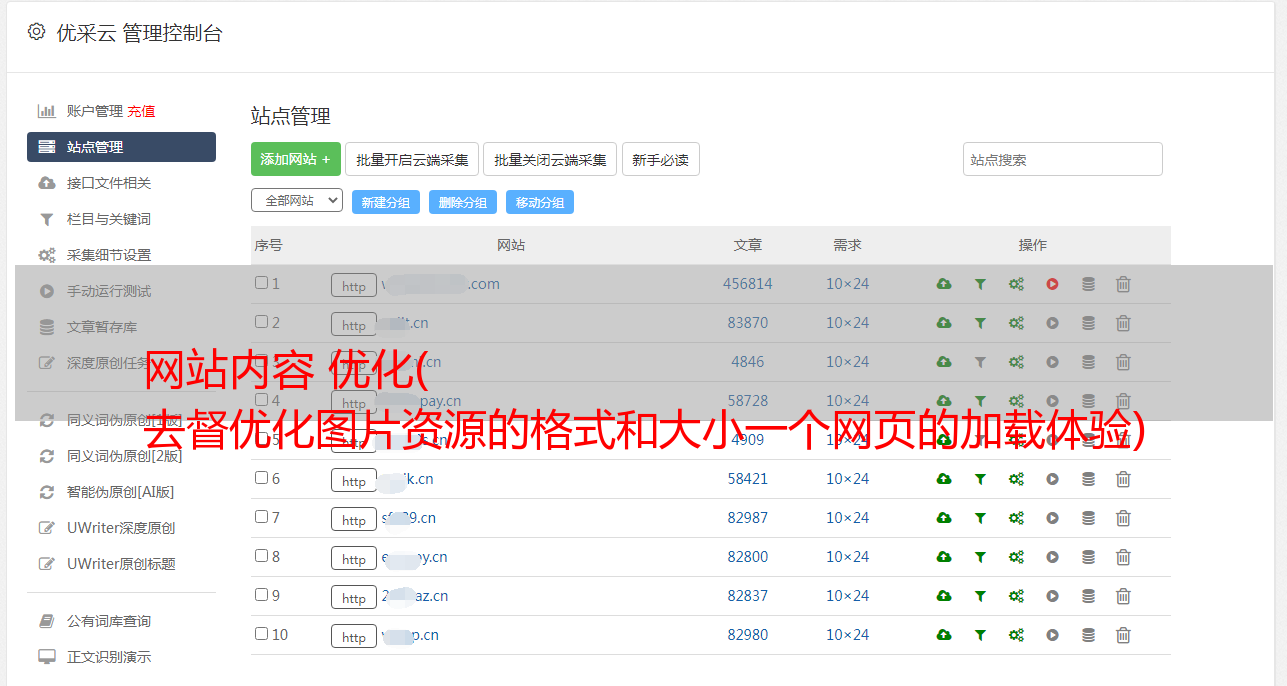Click the red play icon in row 1
The height and width of the screenshot is (686, 1287).
(1052, 284)
